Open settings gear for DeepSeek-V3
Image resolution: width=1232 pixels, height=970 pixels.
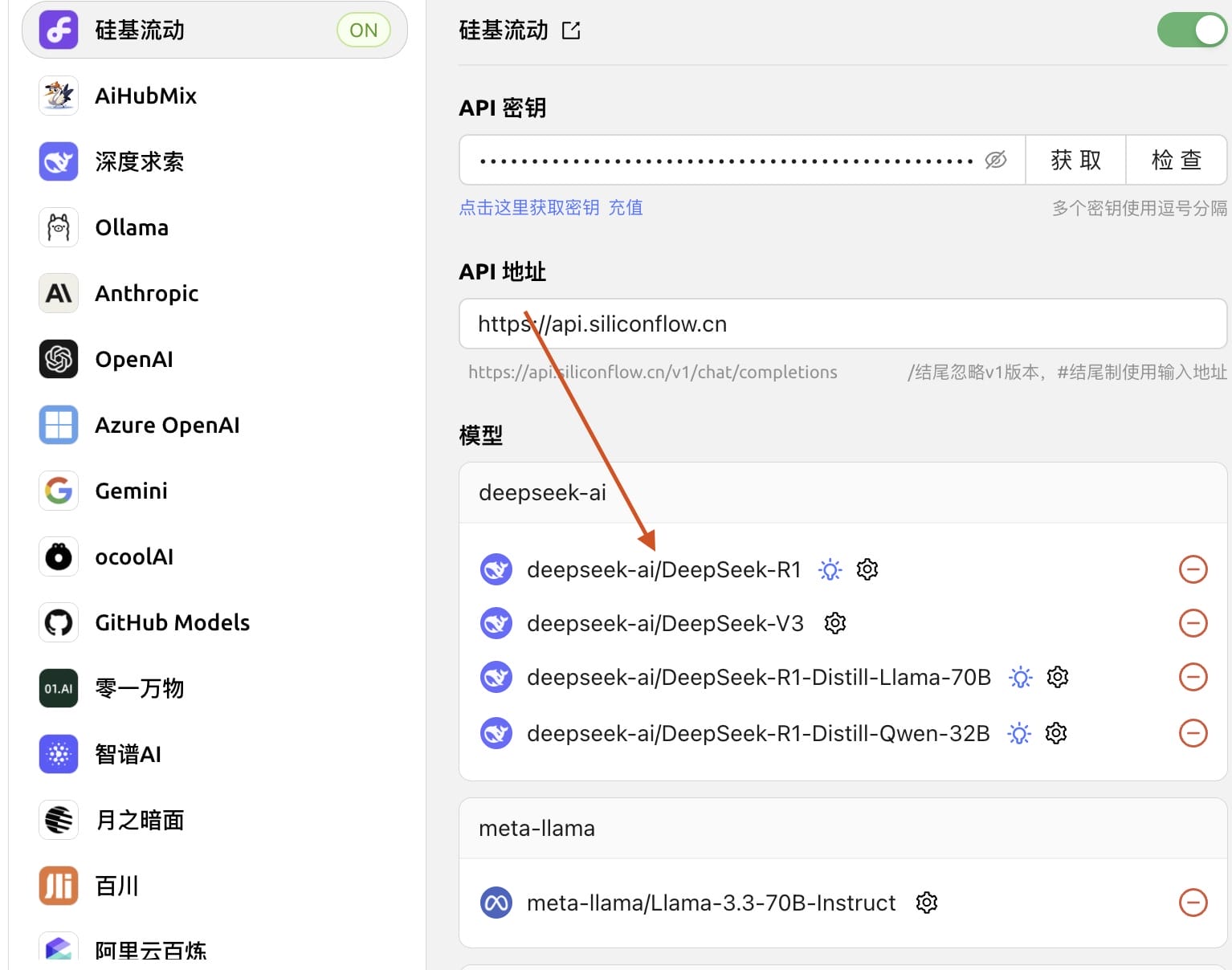point(835,623)
